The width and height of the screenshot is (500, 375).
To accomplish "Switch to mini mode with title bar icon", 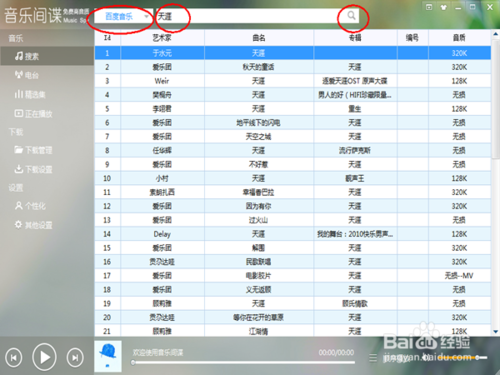I will (x=429, y=7).
